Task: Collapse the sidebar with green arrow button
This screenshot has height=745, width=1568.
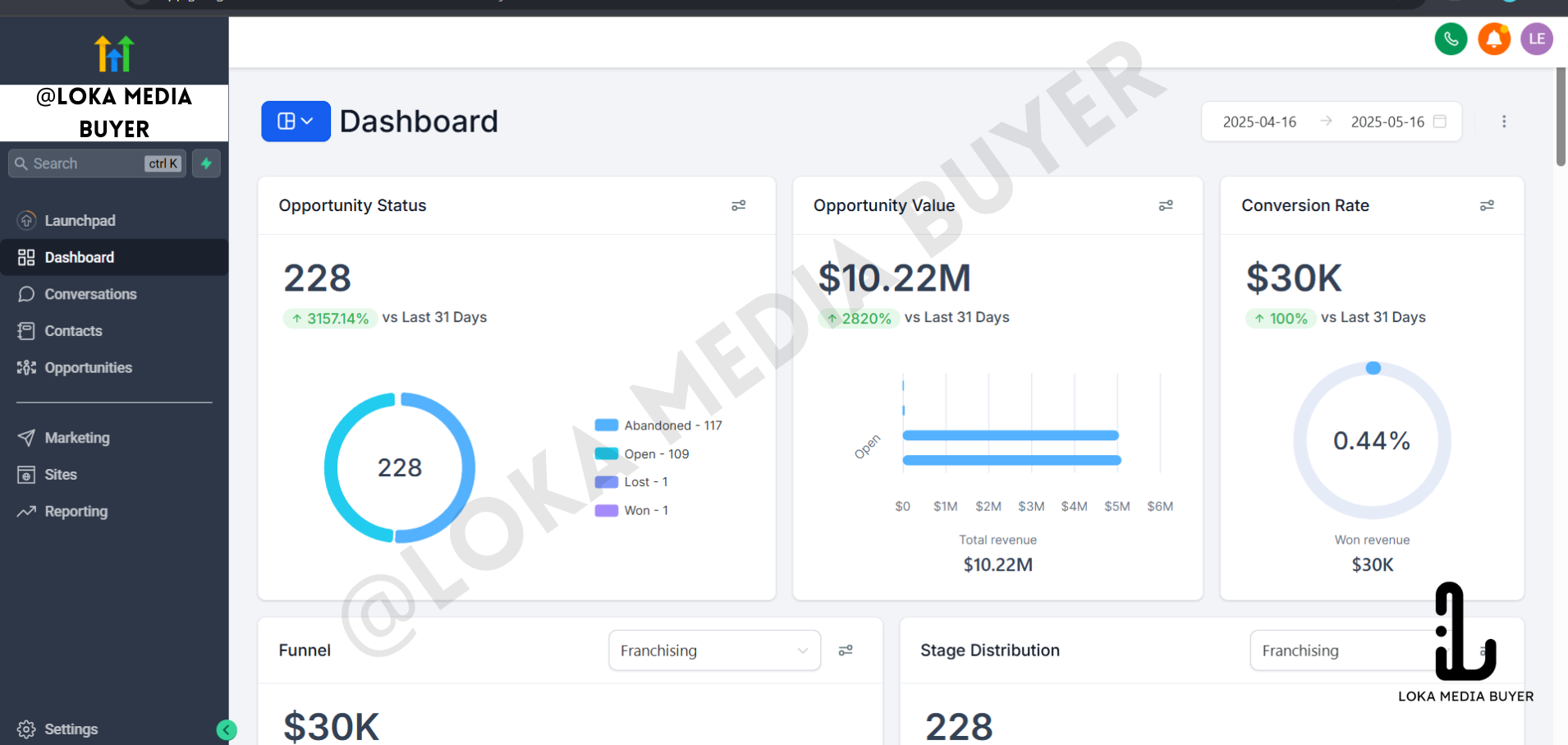Action: pyautogui.click(x=227, y=729)
